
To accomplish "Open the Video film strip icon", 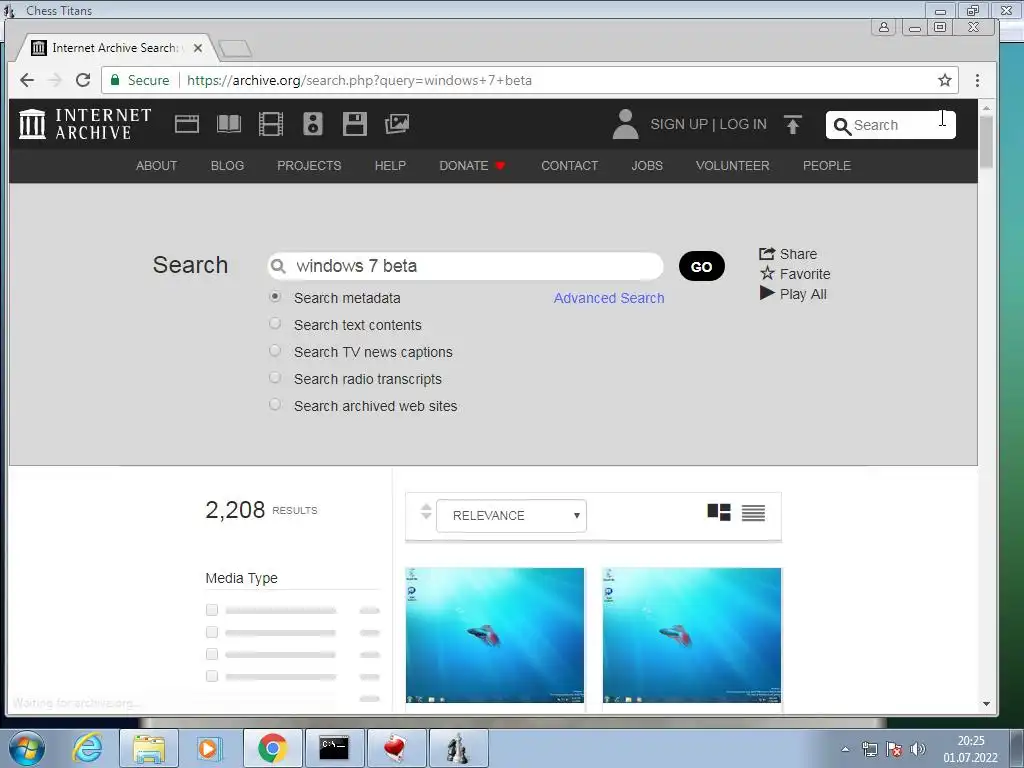I will click(x=270, y=123).
